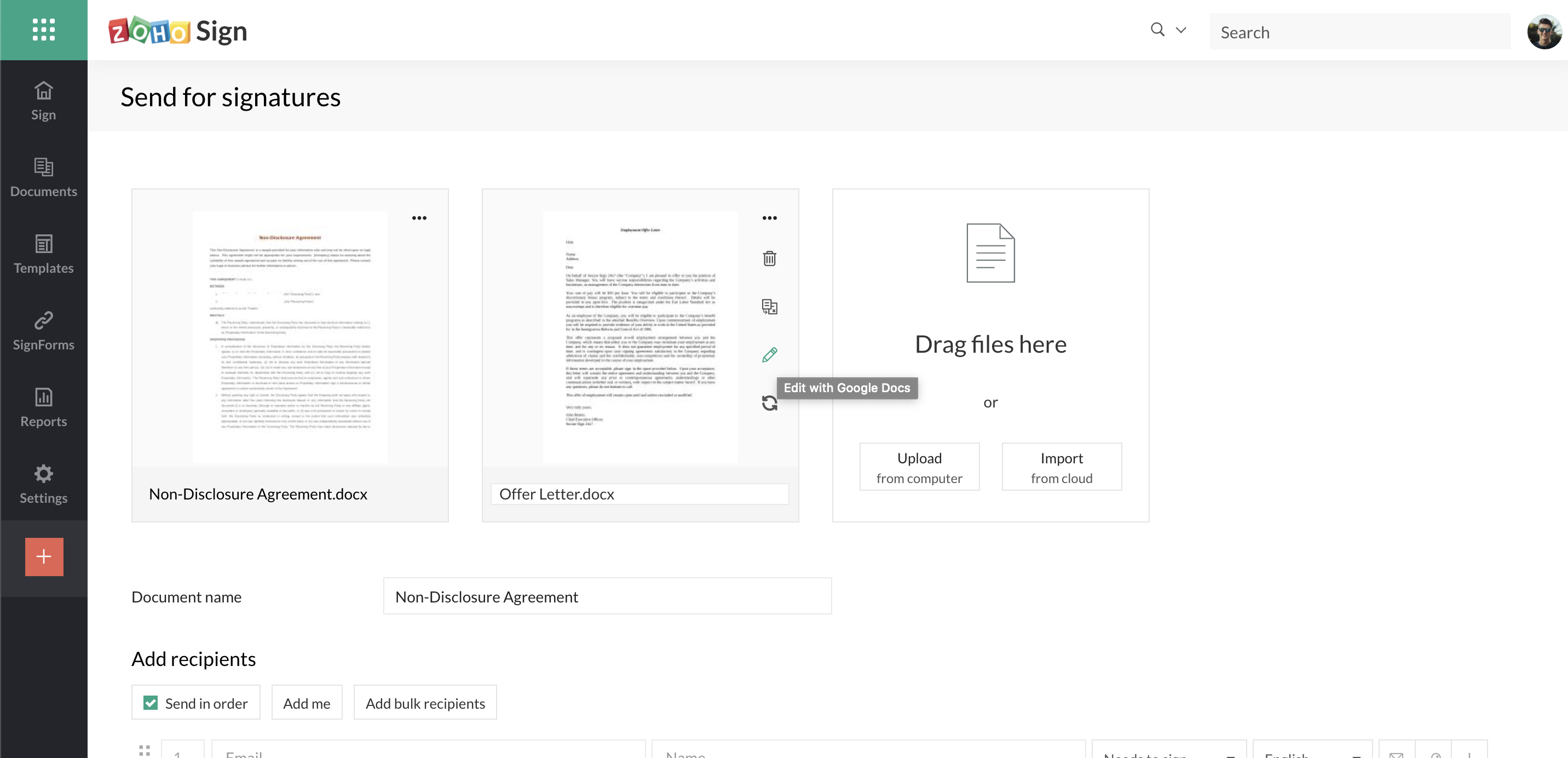1568x758 pixels.
Task: Open the Settings gear in the sidebar
Action: tap(43, 484)
